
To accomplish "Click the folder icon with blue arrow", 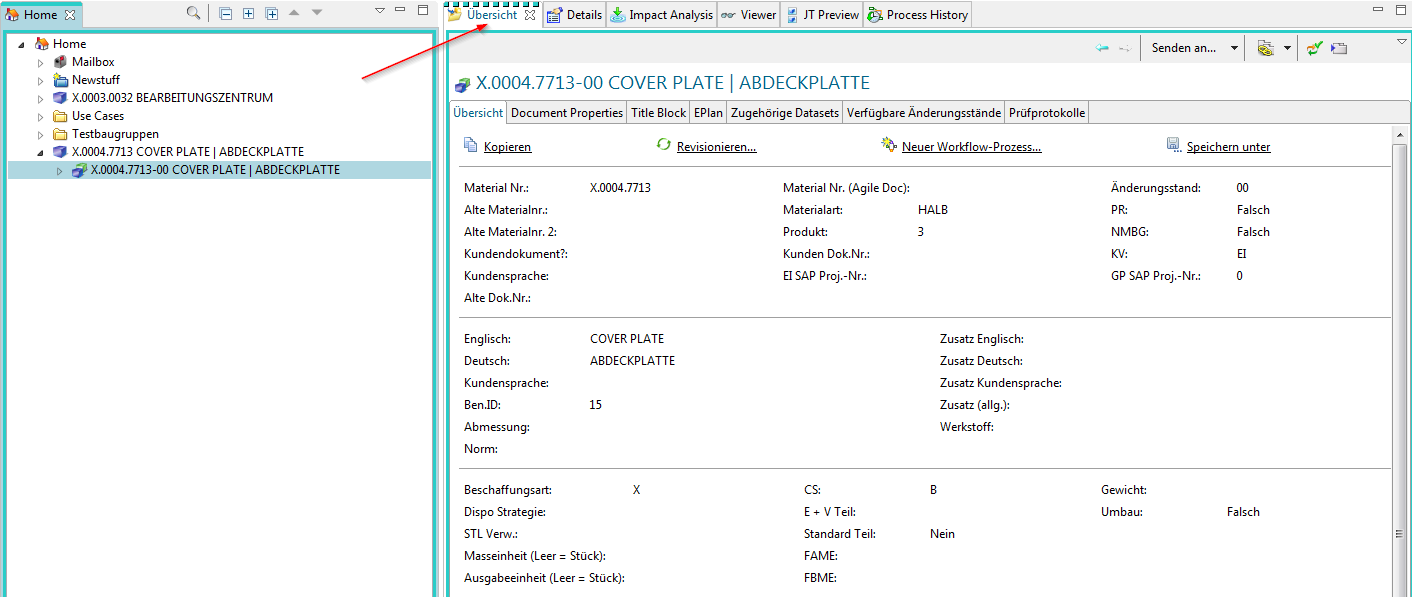I will [1339, 48].
